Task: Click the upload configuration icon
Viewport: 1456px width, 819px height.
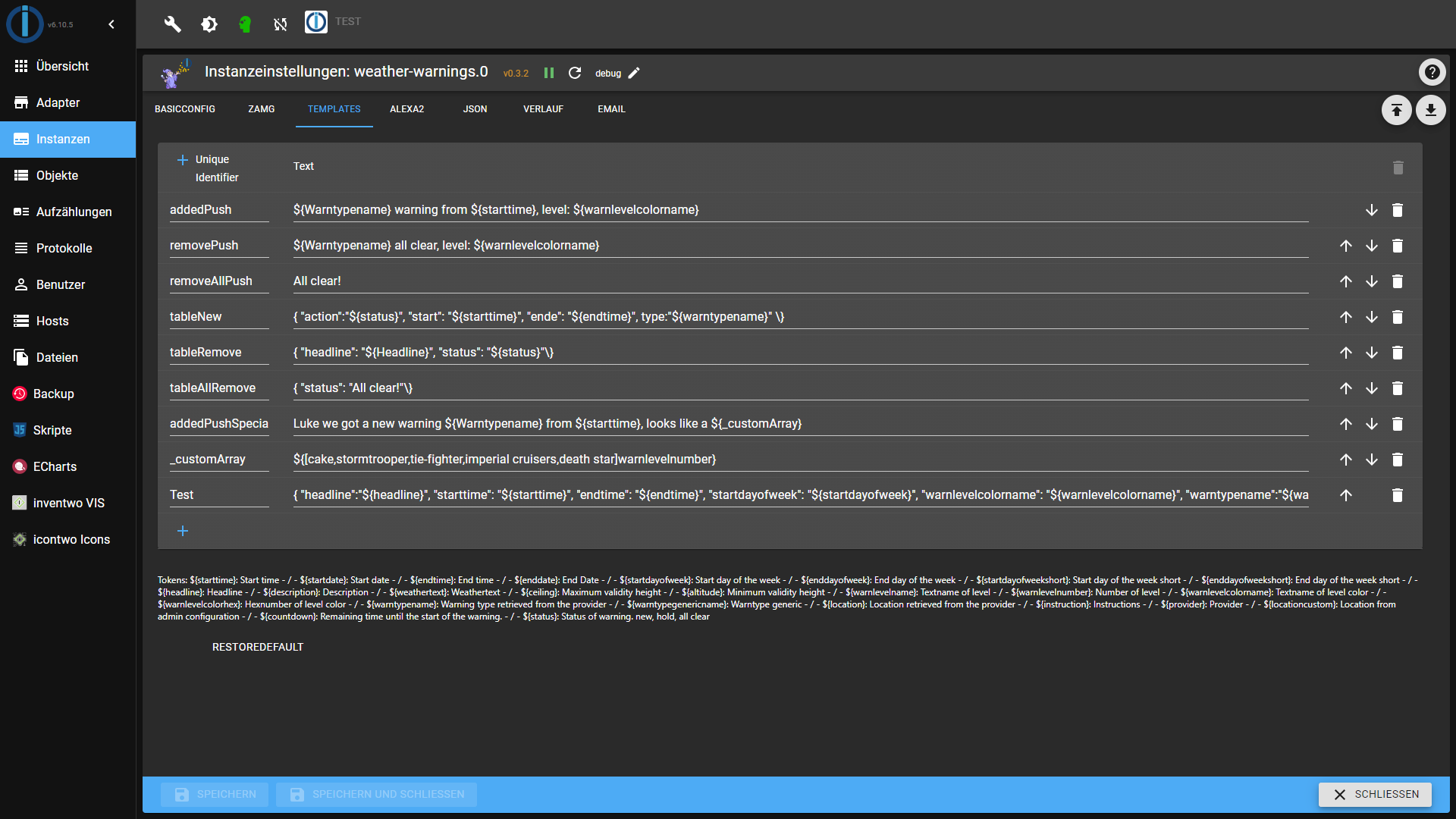Action: tap(1396, 110)
